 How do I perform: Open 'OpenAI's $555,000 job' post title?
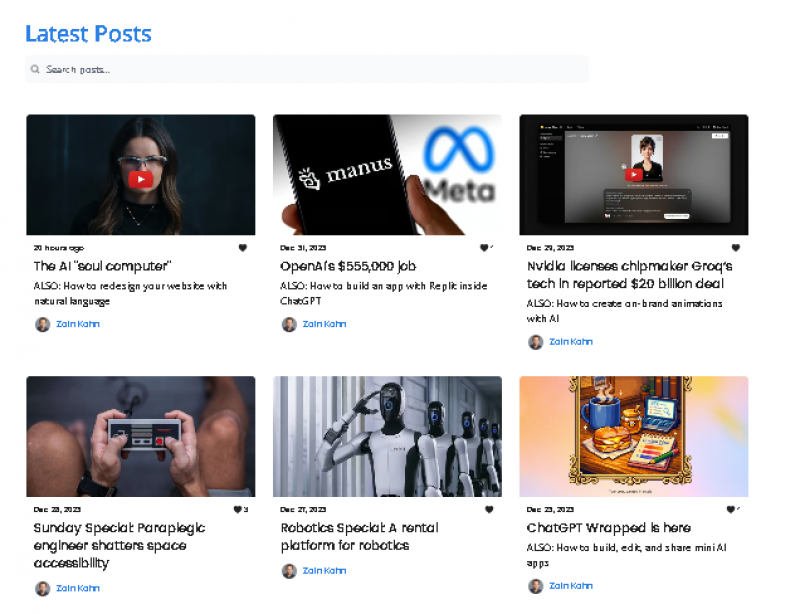click(347, 267)
